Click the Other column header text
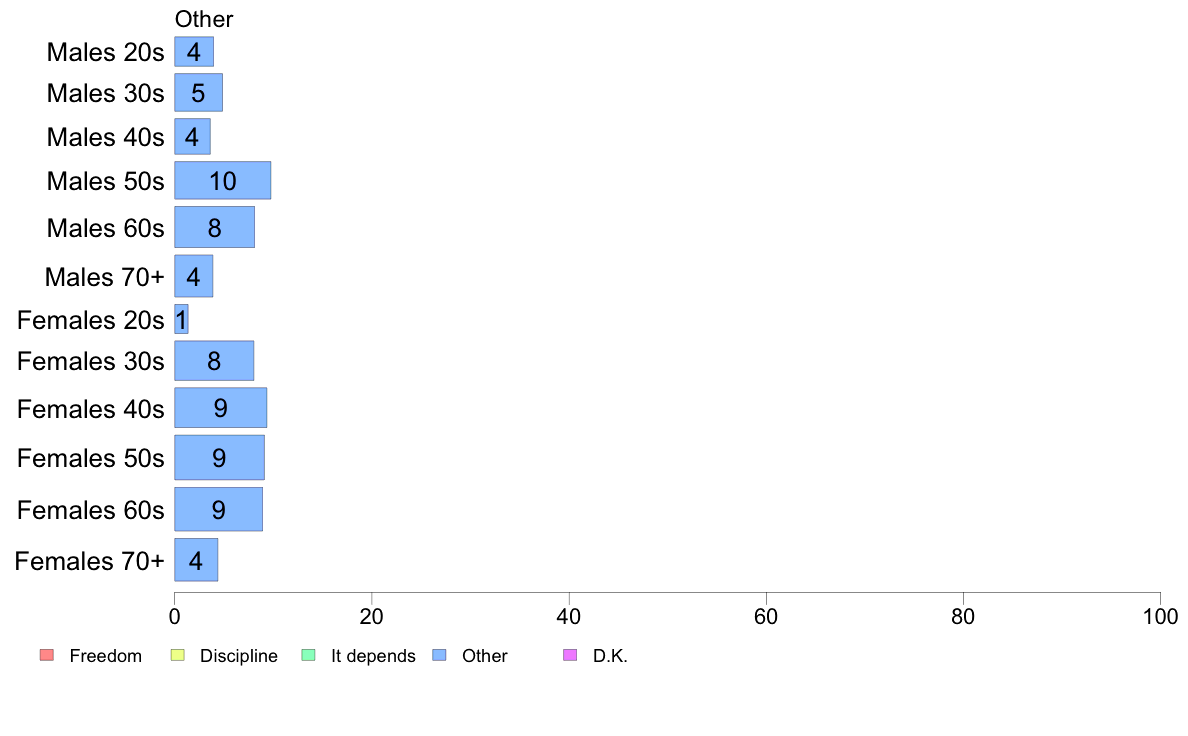This screenshot has width=1188, height=736. tap(204, 19)
